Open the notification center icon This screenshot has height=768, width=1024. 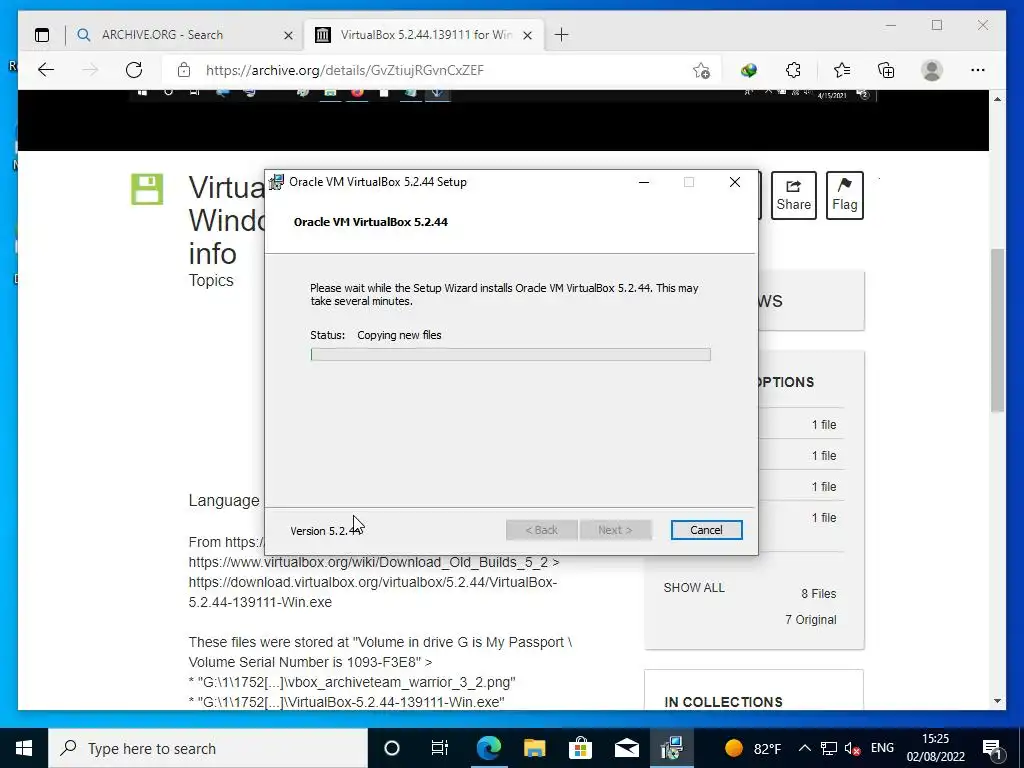[993, 748]
